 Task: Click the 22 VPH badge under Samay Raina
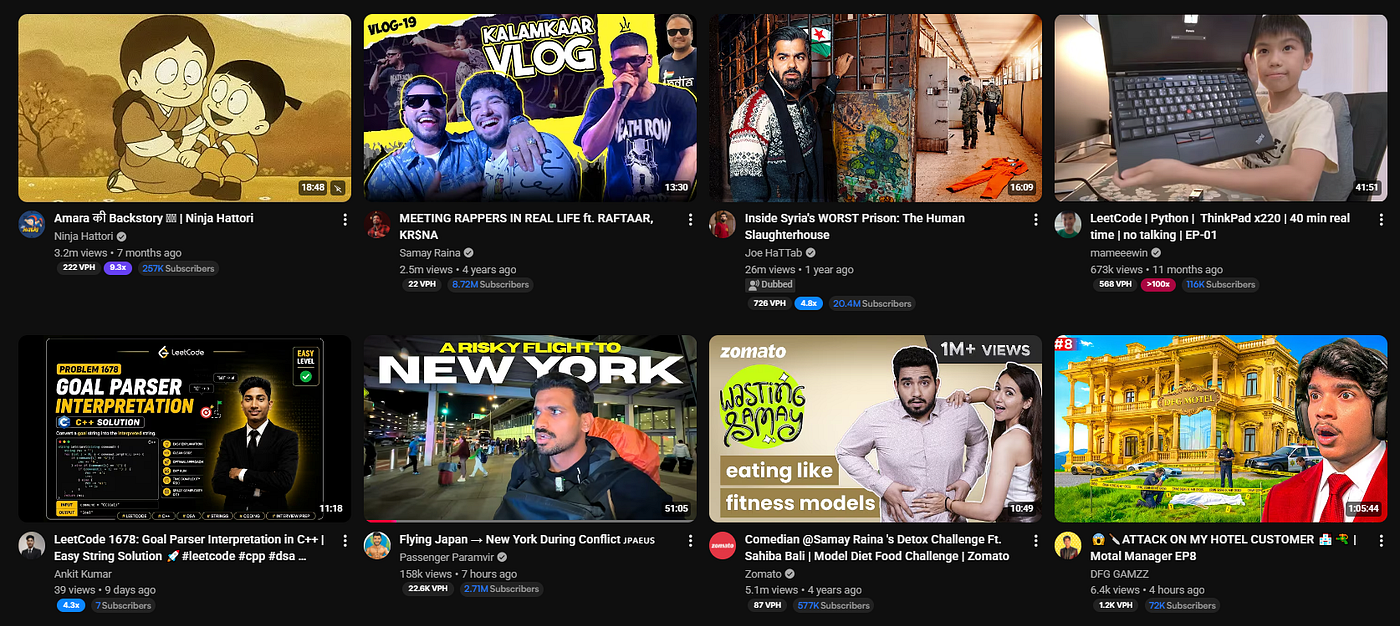click(x=421, y=284)
